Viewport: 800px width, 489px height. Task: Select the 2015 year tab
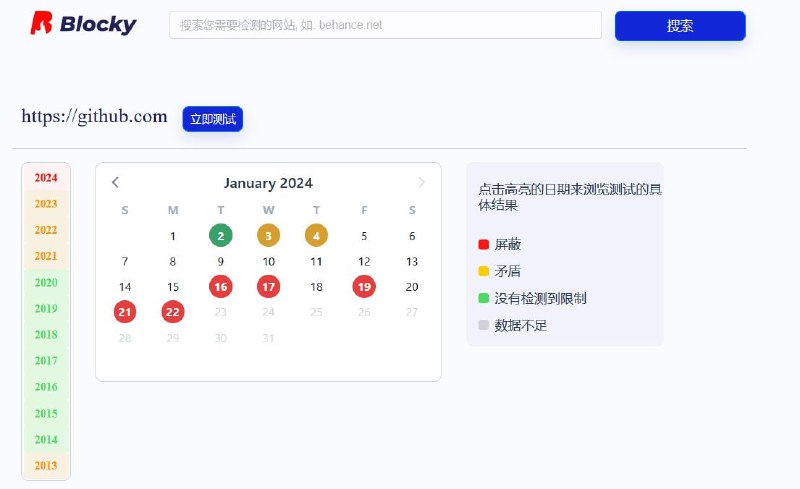(46, 413)
